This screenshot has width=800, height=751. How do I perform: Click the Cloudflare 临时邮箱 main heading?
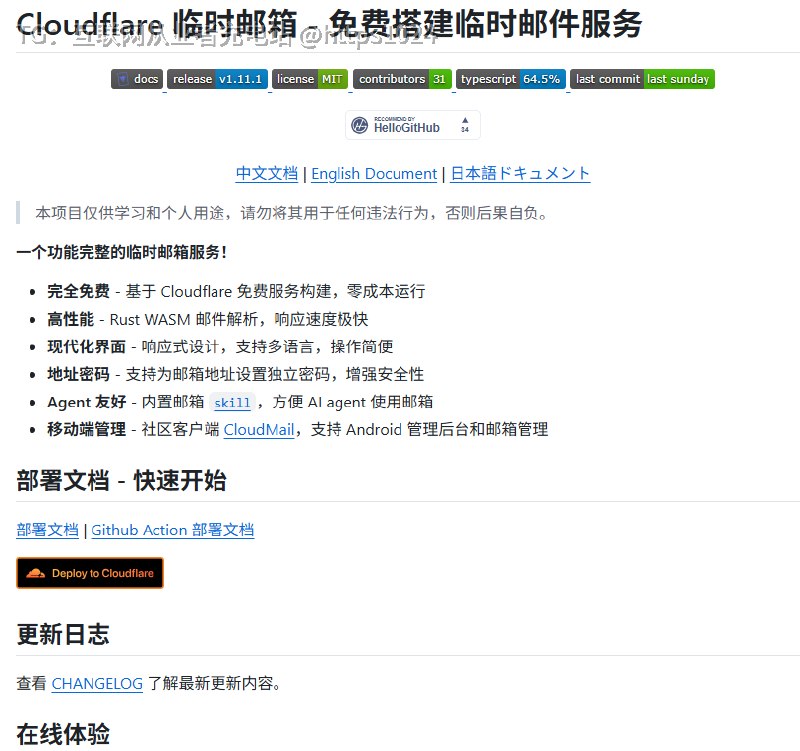tap(329, 24)
